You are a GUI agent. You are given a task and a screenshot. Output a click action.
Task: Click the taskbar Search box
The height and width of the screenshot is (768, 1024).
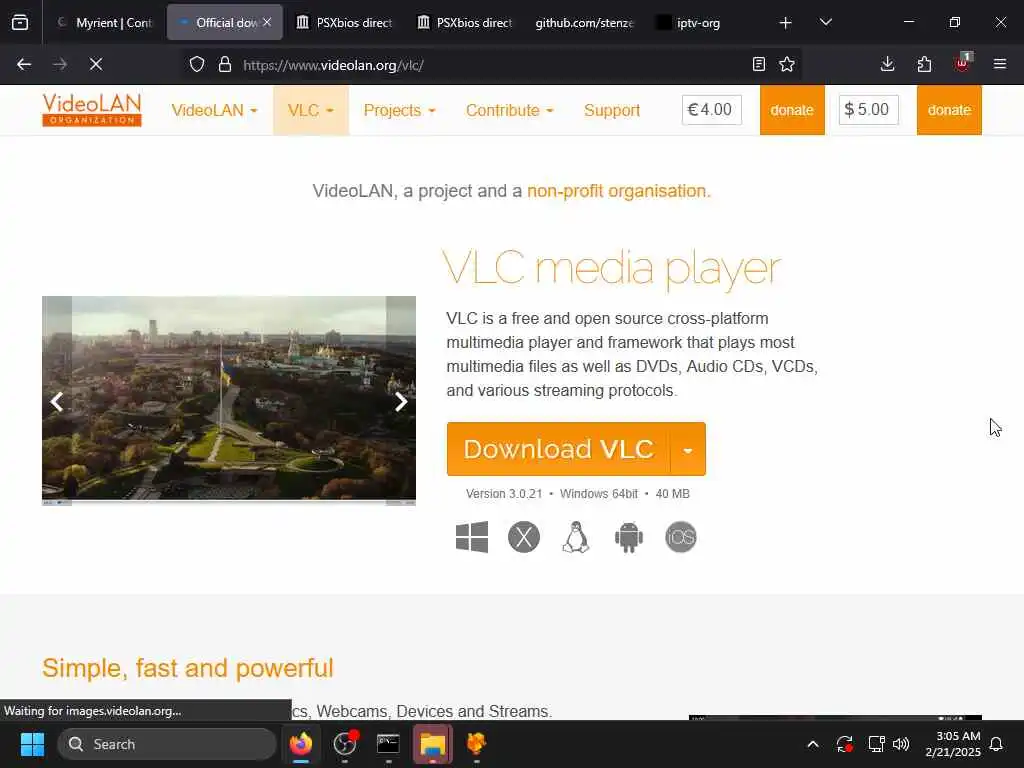pyautogui.click(x=167, y=744)
